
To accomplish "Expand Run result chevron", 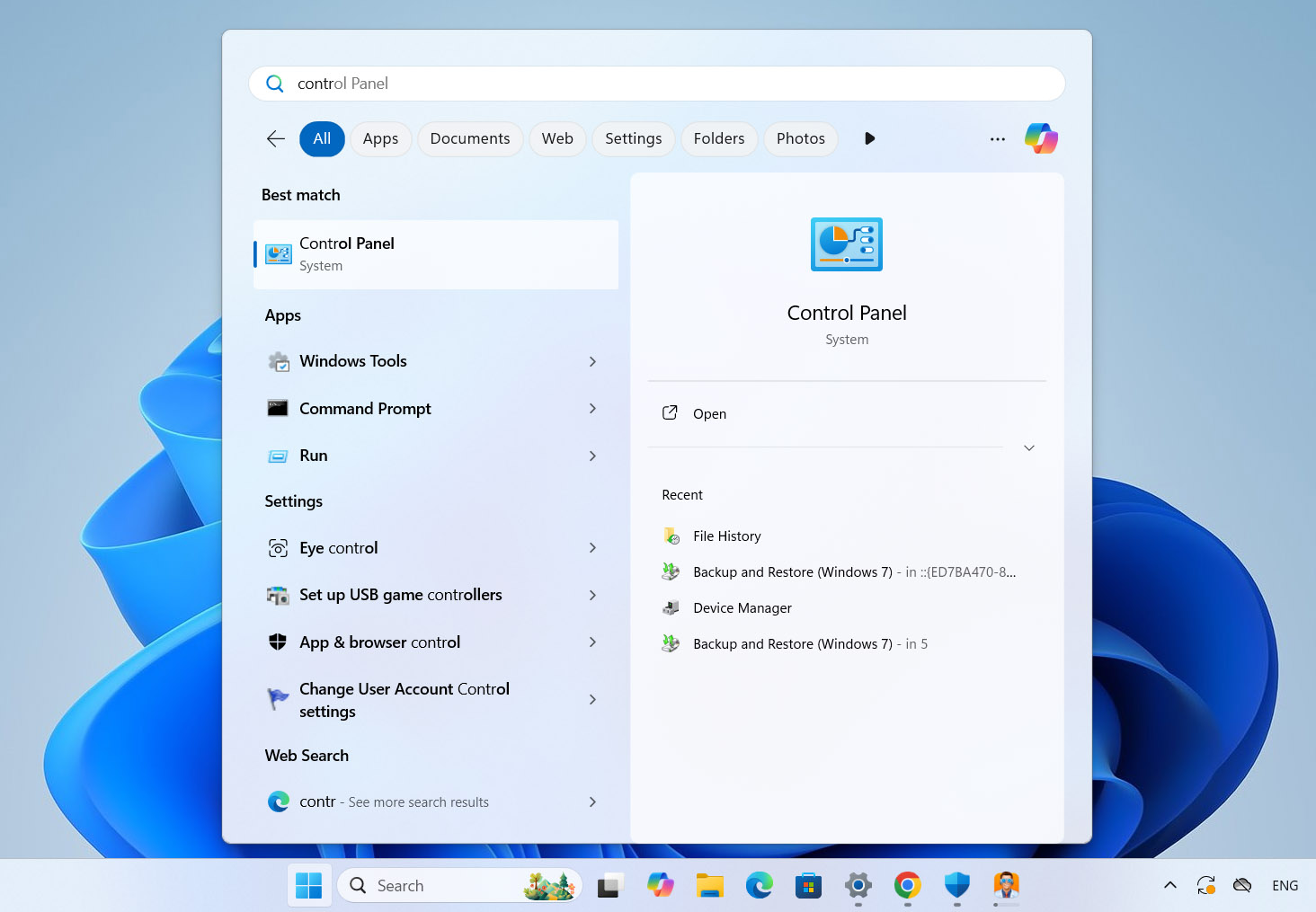I will [x=592, y=456].
